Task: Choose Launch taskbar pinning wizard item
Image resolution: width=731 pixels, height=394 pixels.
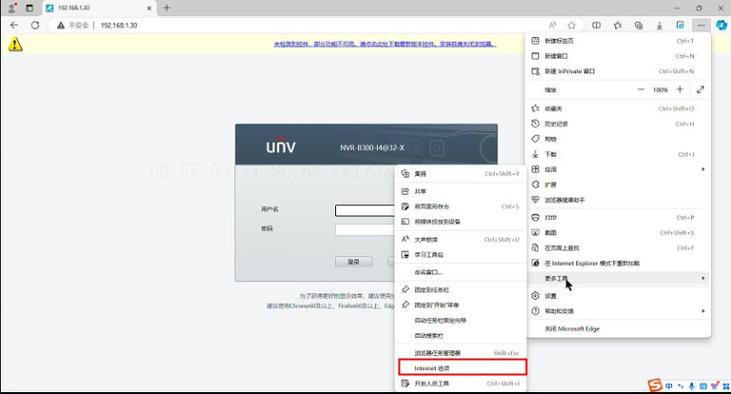Action: (461, 320)
